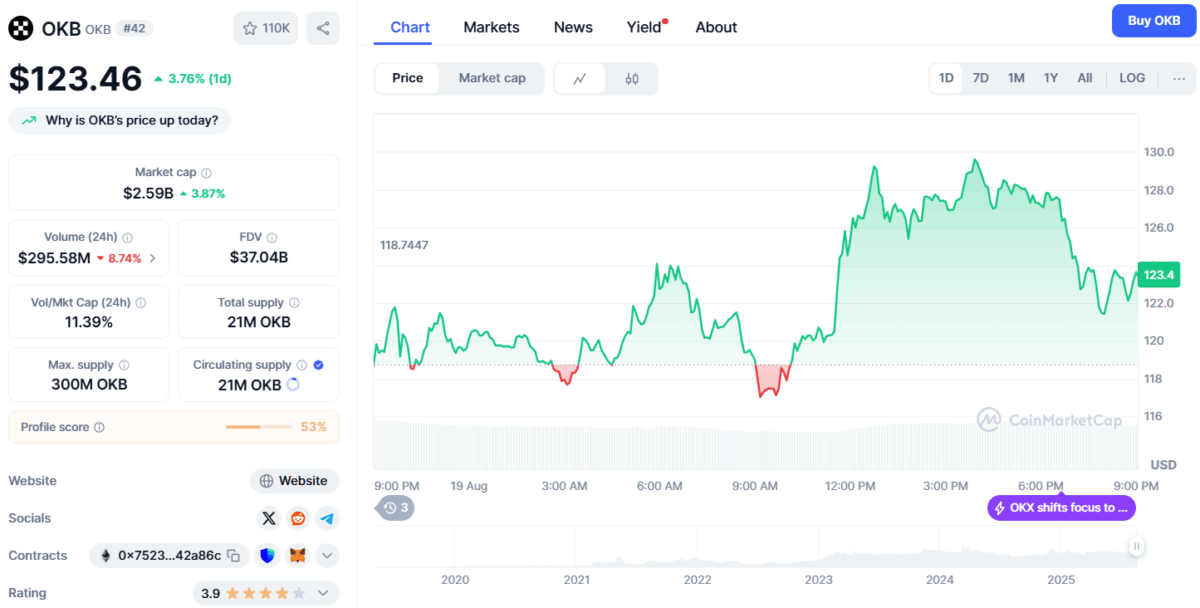Open the Website link button
This screenshot has width=1200, height=608.
[294, 481]
